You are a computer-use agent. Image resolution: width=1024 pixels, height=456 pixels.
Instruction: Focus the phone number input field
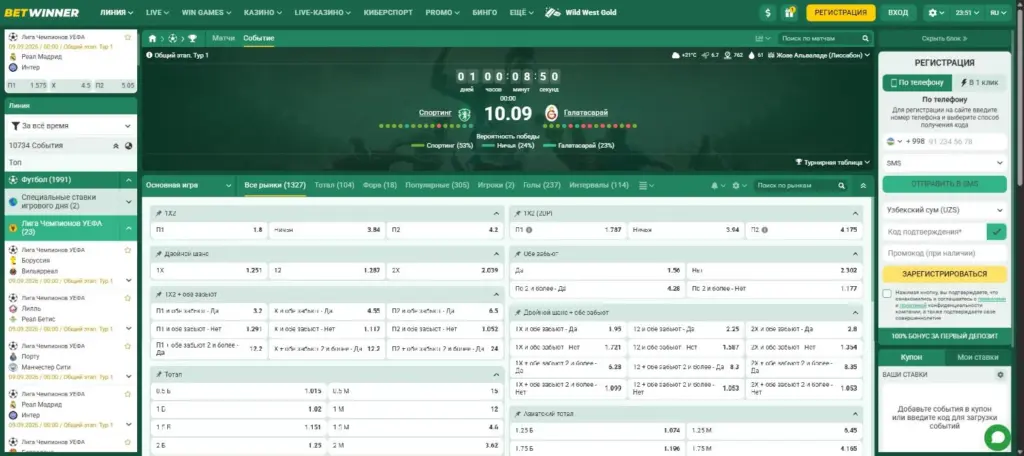(x=966, y=142)
